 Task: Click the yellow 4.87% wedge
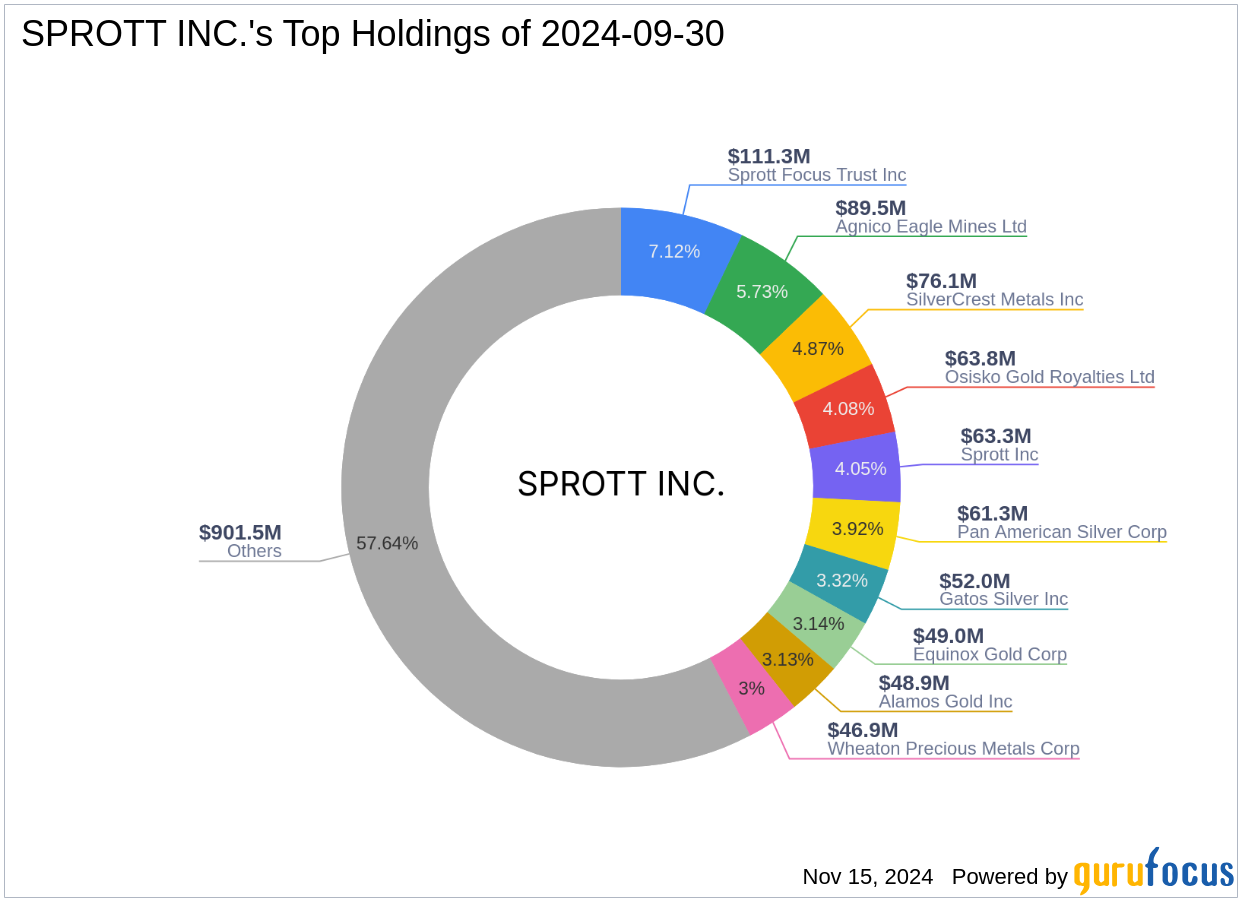click(x=817, y=348)
